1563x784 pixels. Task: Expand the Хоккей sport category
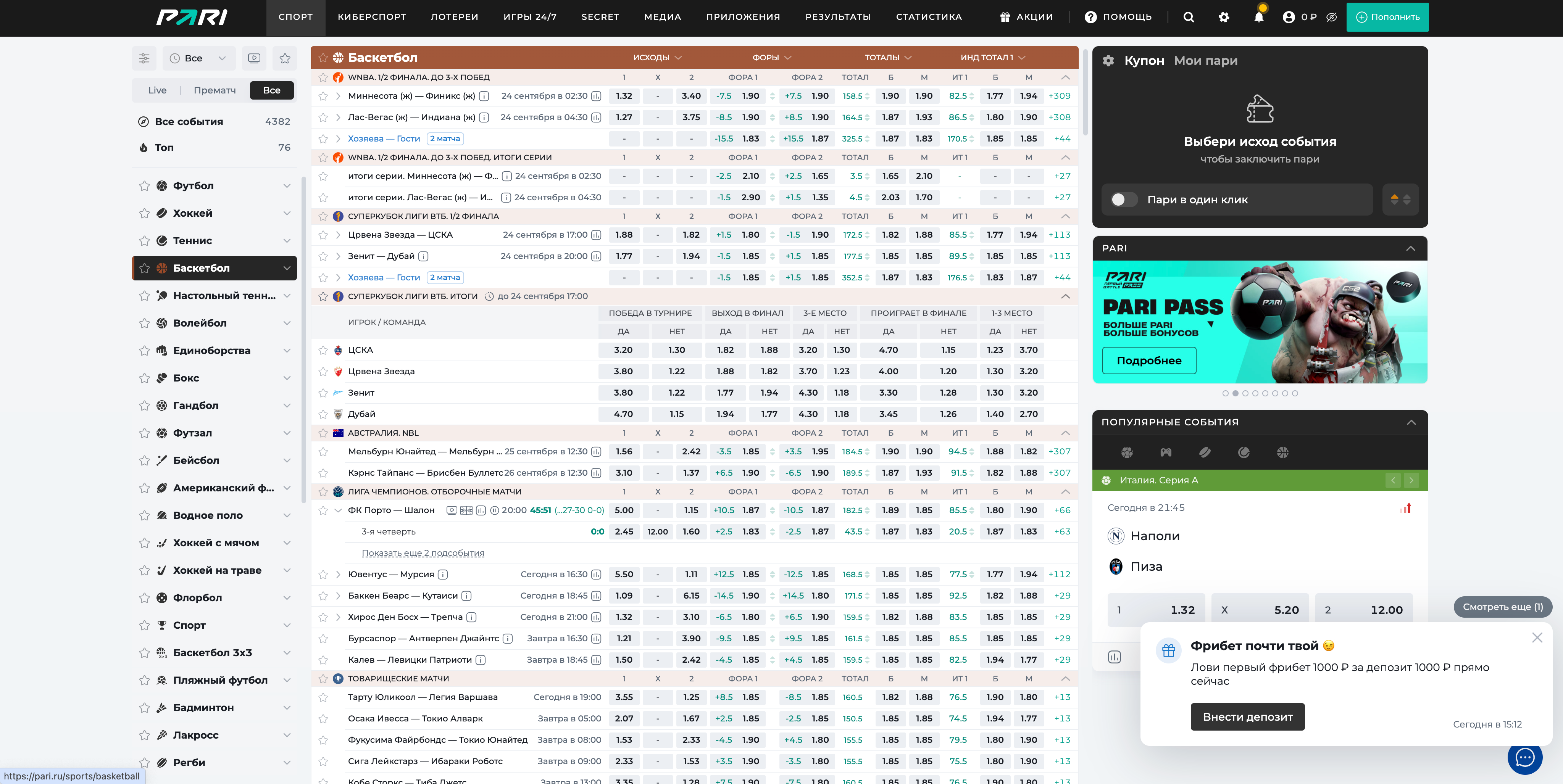point(286,213)
